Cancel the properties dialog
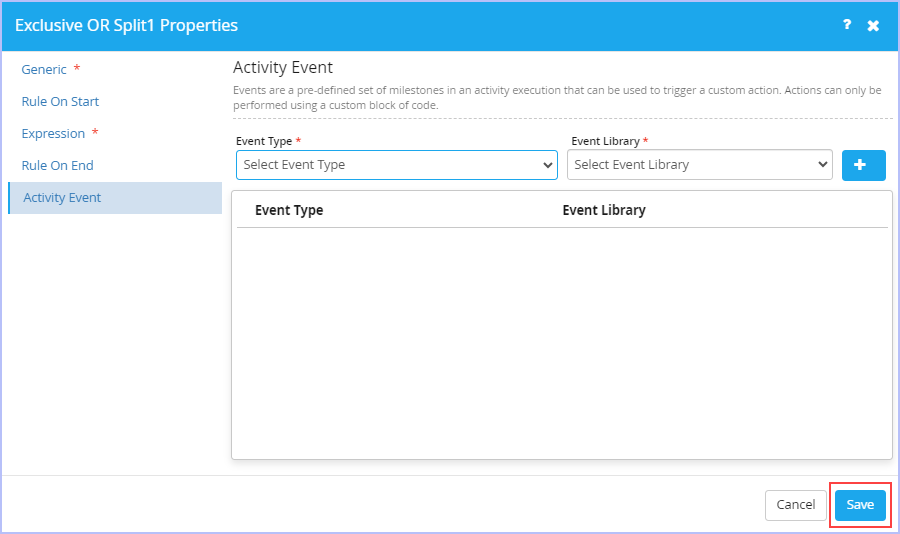Viewport: 900px width, 534px height. 796,505
